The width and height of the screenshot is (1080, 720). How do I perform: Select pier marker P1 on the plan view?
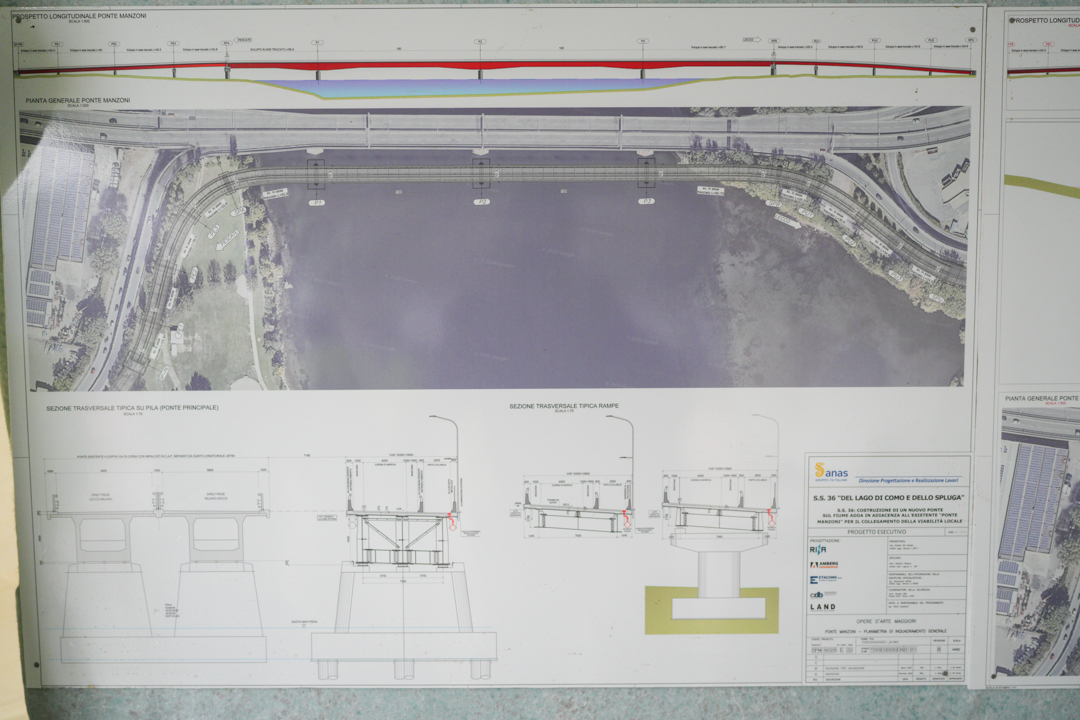pyautogui.click(x=317, y=201)
